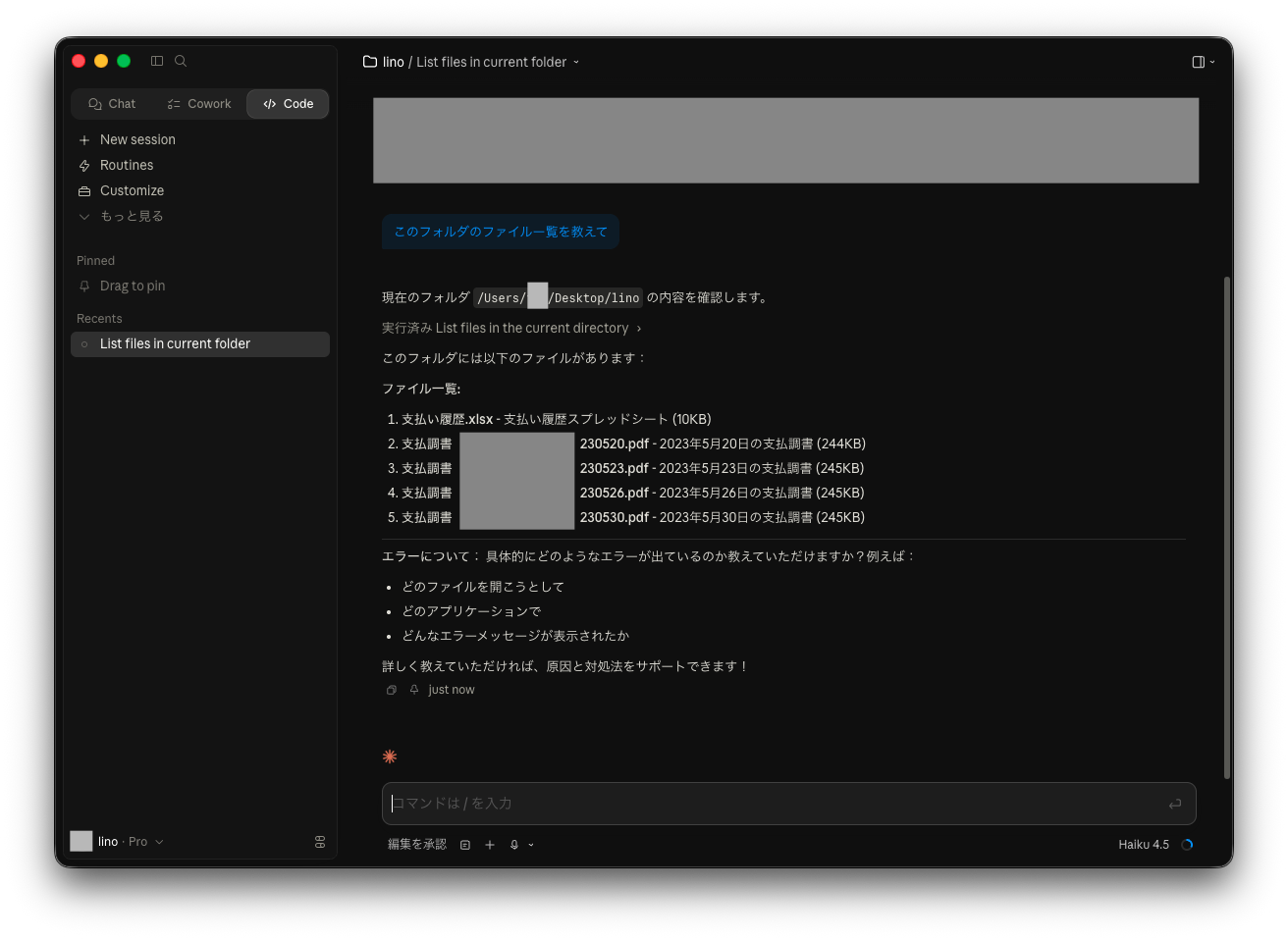Image resolution: width=1288 pixels, height=940 pixels.
Task: Open the session title dropdown in the header
Action: click(576, 62)
